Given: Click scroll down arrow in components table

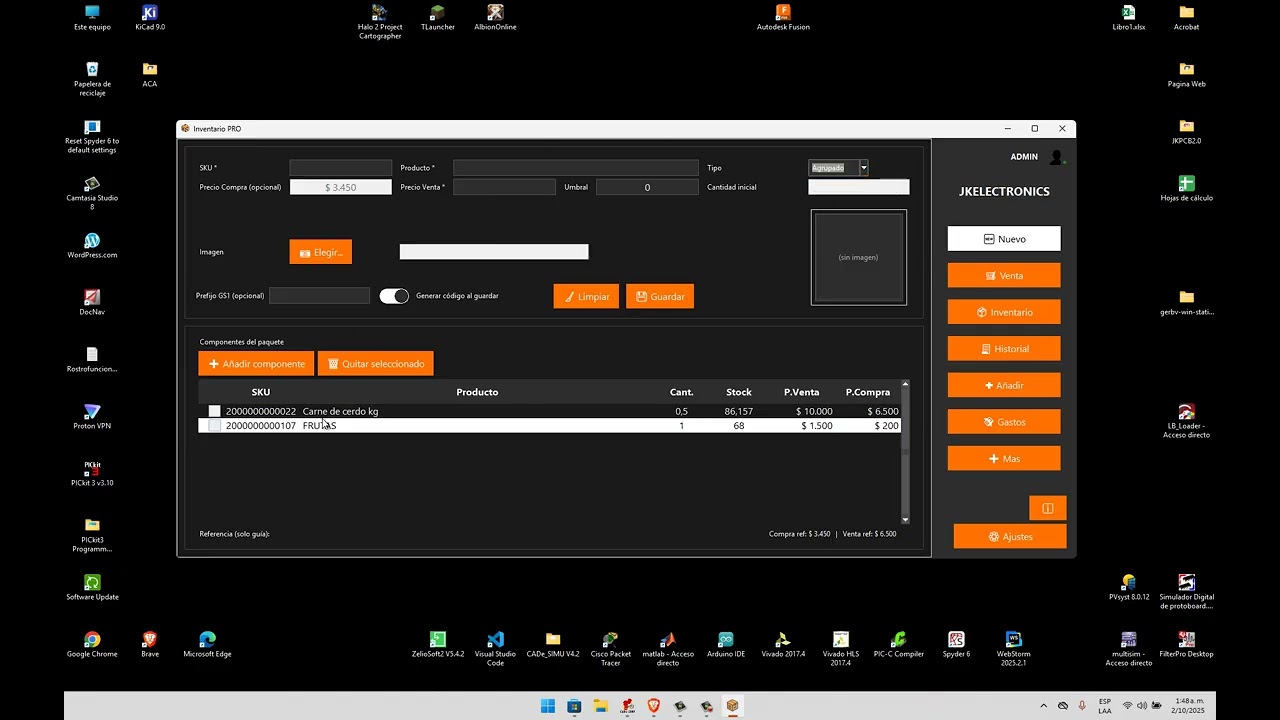Looking at the screenshot, I should pos(906,520).
